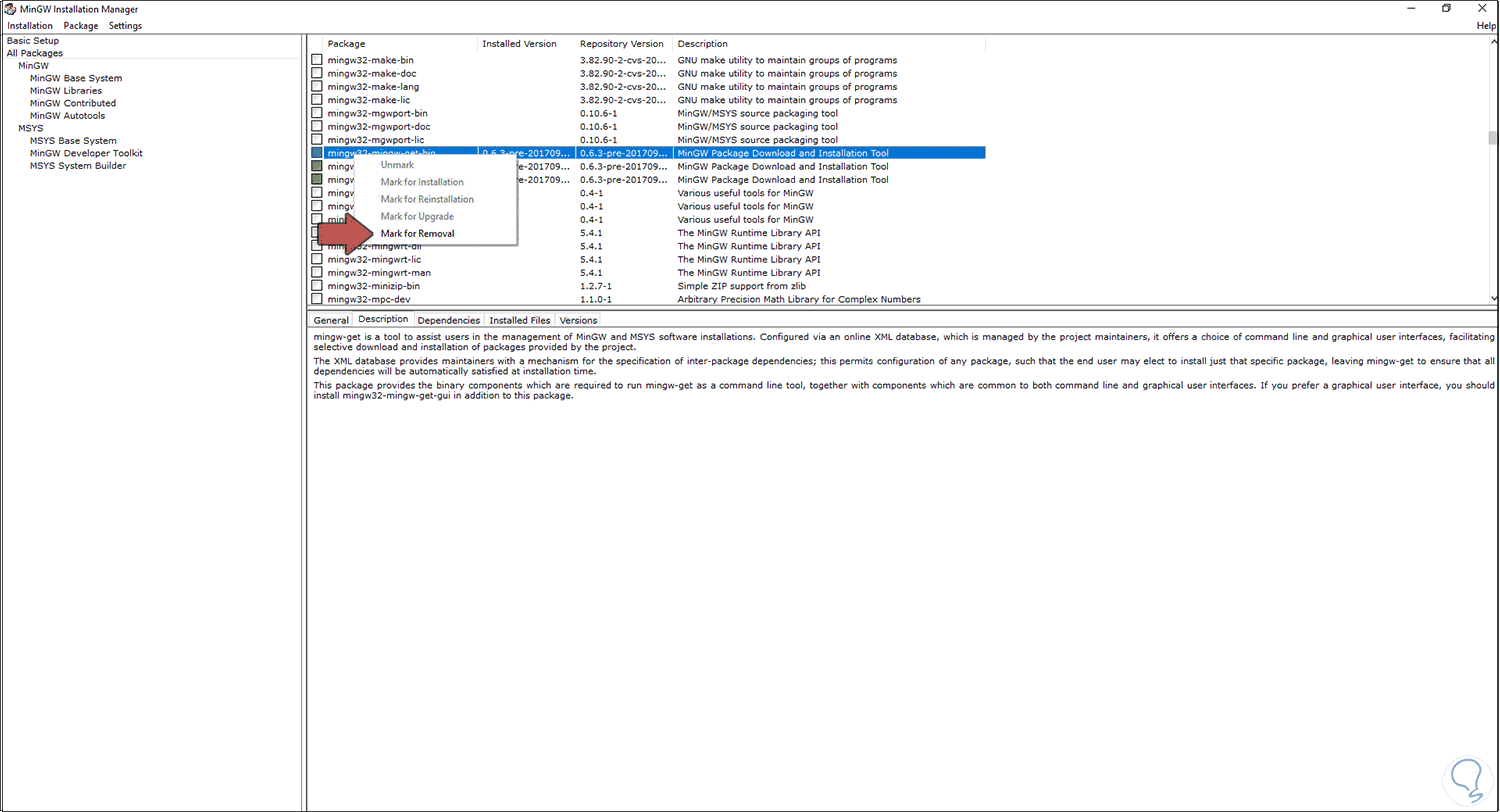Select the mingw32-mpc-dev package row
1500x812 pixels.
pos(647,299)
